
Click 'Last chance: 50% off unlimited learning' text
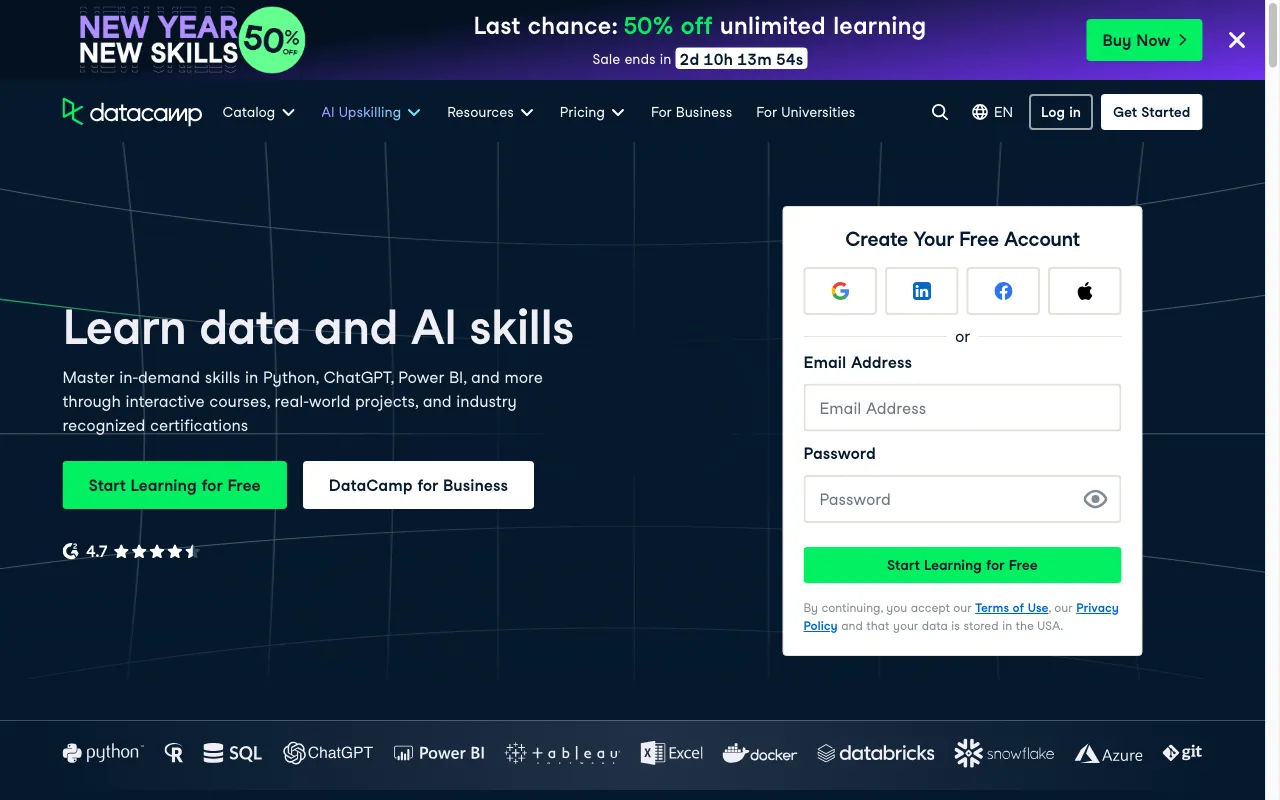tap(700, 26)
